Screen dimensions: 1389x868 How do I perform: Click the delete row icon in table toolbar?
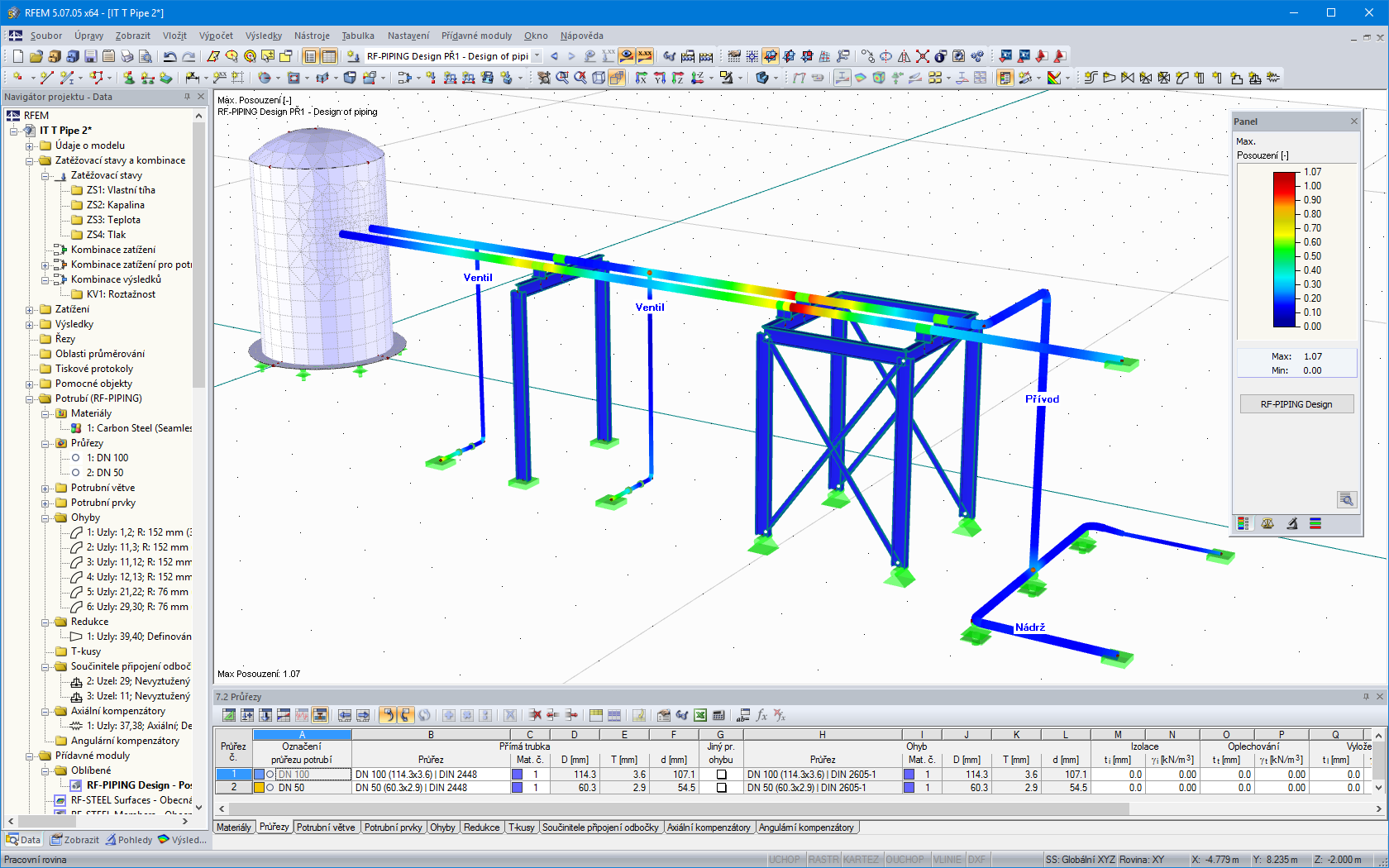pos(535,715)
